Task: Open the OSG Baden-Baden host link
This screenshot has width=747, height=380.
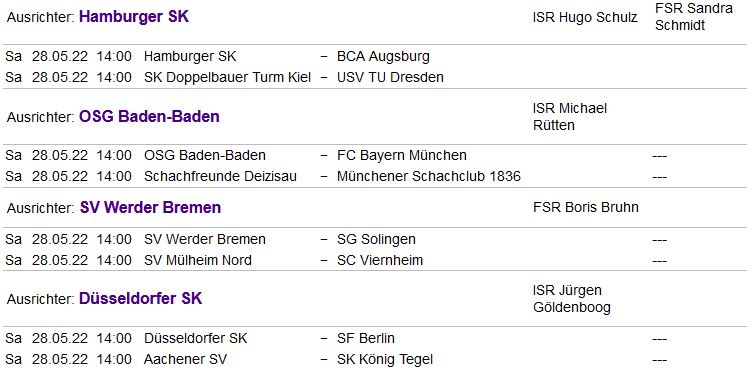Action: tap(149, 117)
